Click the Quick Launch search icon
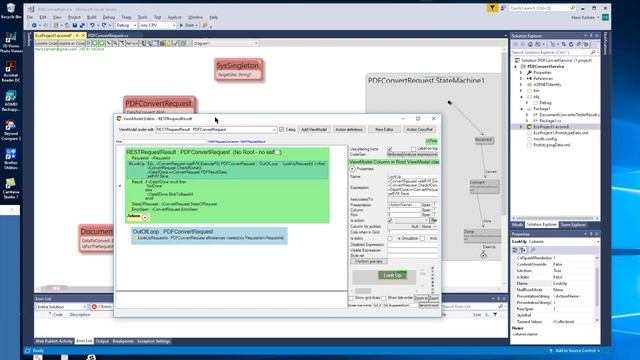 (x=573, y=8)
